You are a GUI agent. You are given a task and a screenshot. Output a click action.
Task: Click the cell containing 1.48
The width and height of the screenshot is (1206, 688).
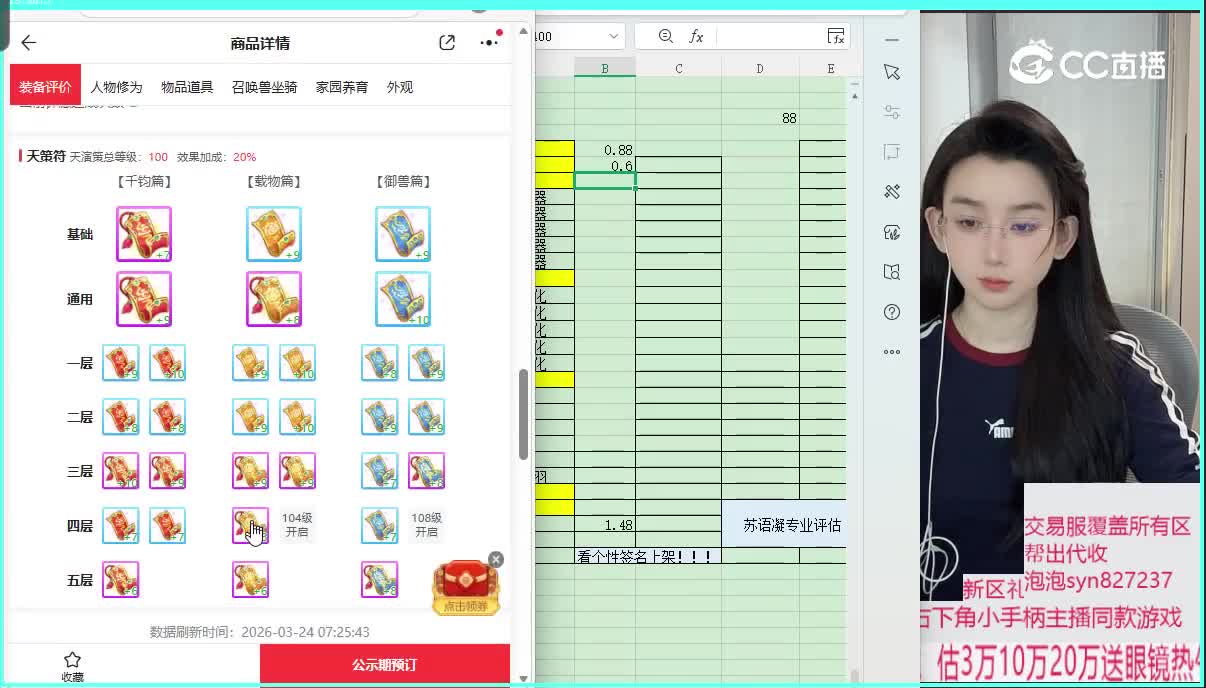pyautogui.click(x=605, y=525)
